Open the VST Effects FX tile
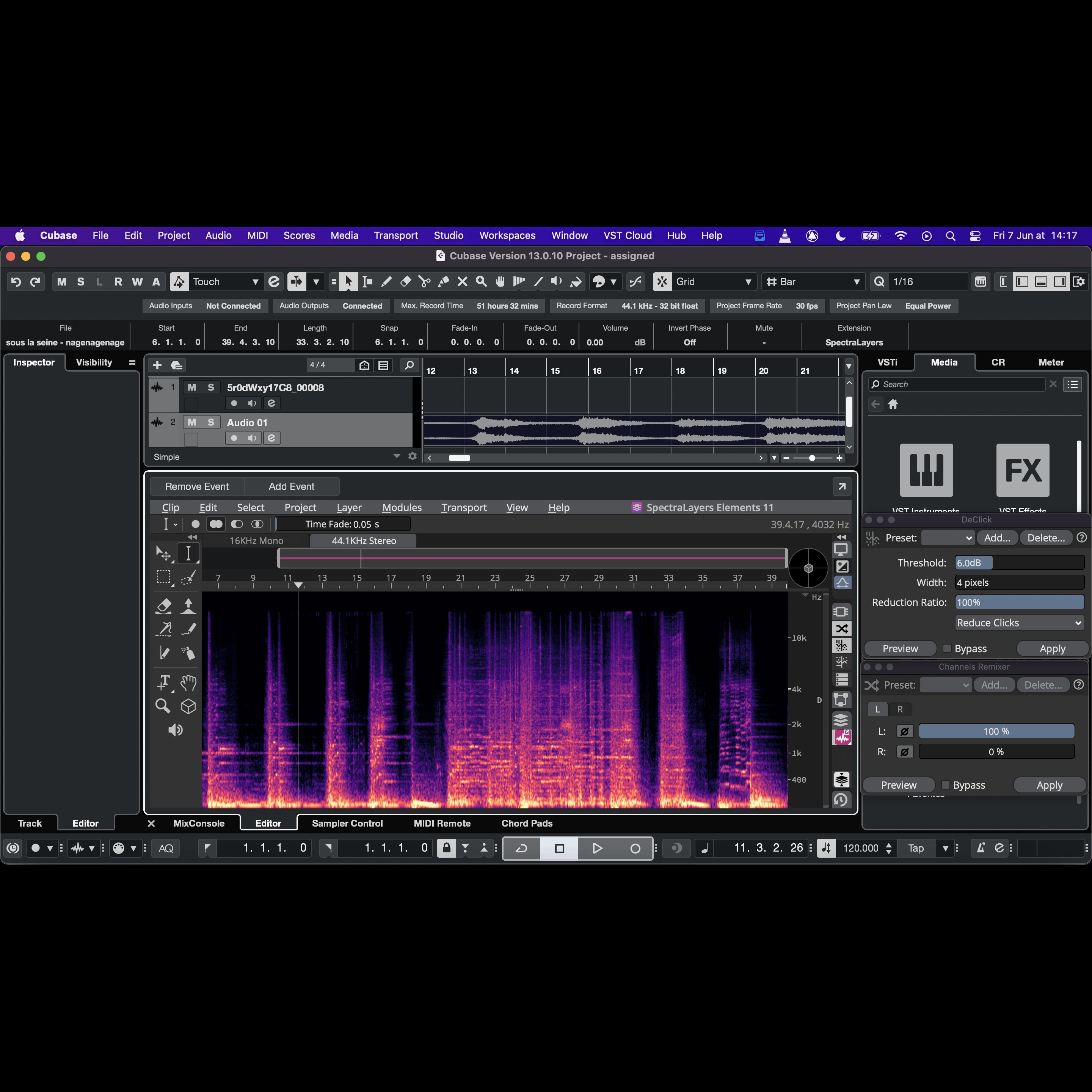 click(1023, 470)
